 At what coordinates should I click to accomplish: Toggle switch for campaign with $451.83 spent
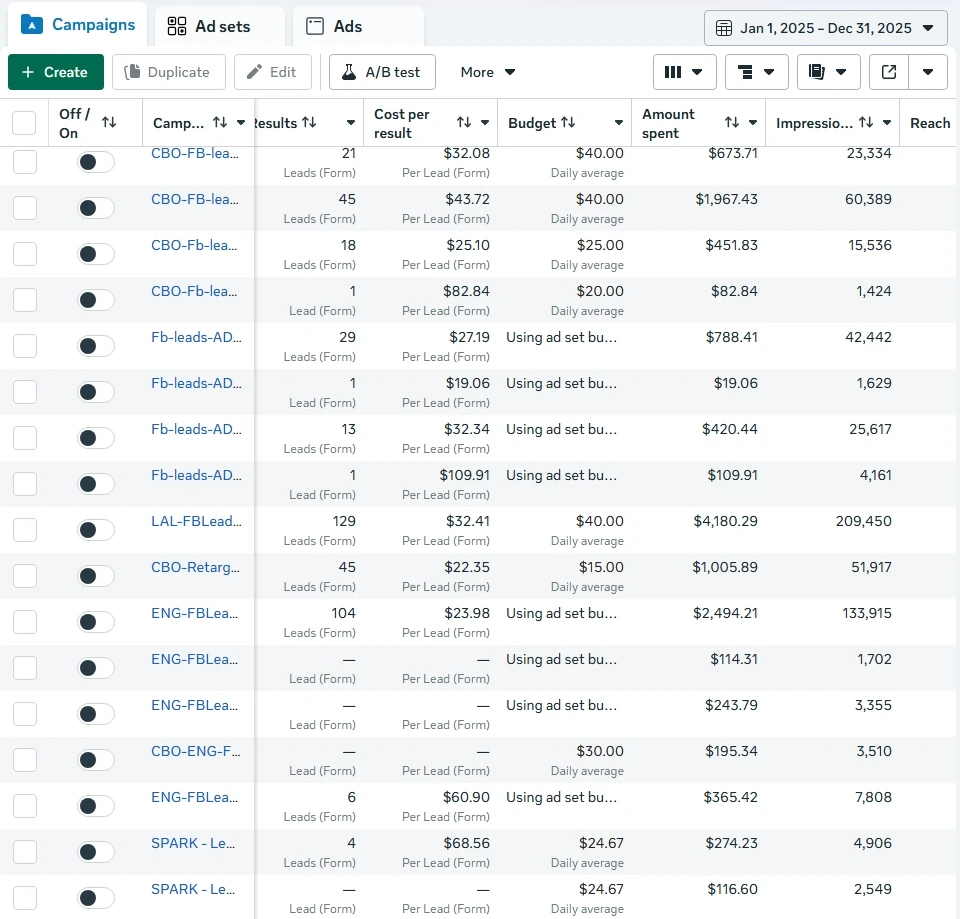pyautogui.click(x=96, y=254)
